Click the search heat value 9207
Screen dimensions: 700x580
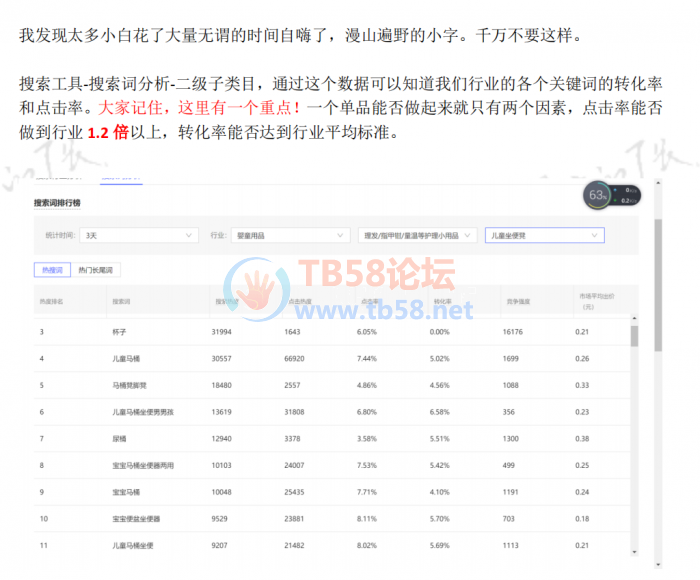click(x=220, y=545)
